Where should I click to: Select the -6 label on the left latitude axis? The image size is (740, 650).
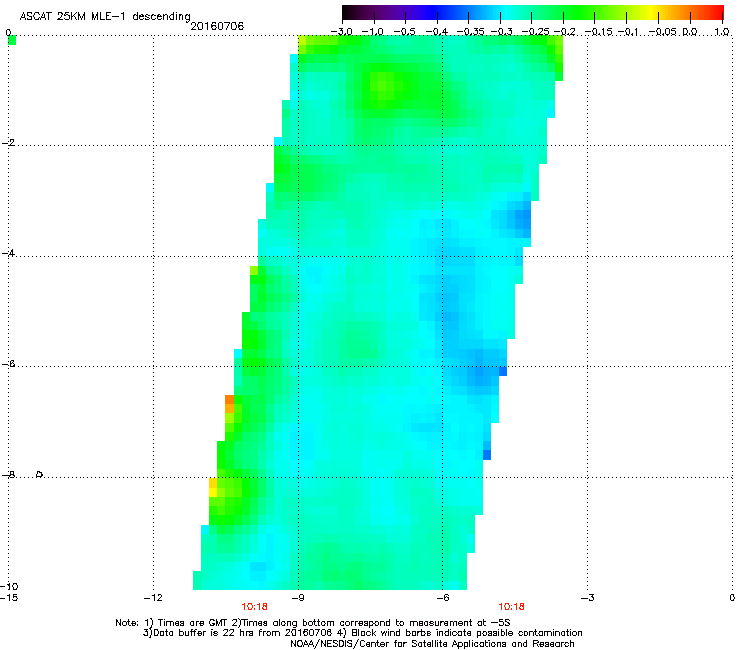point(8,364)
